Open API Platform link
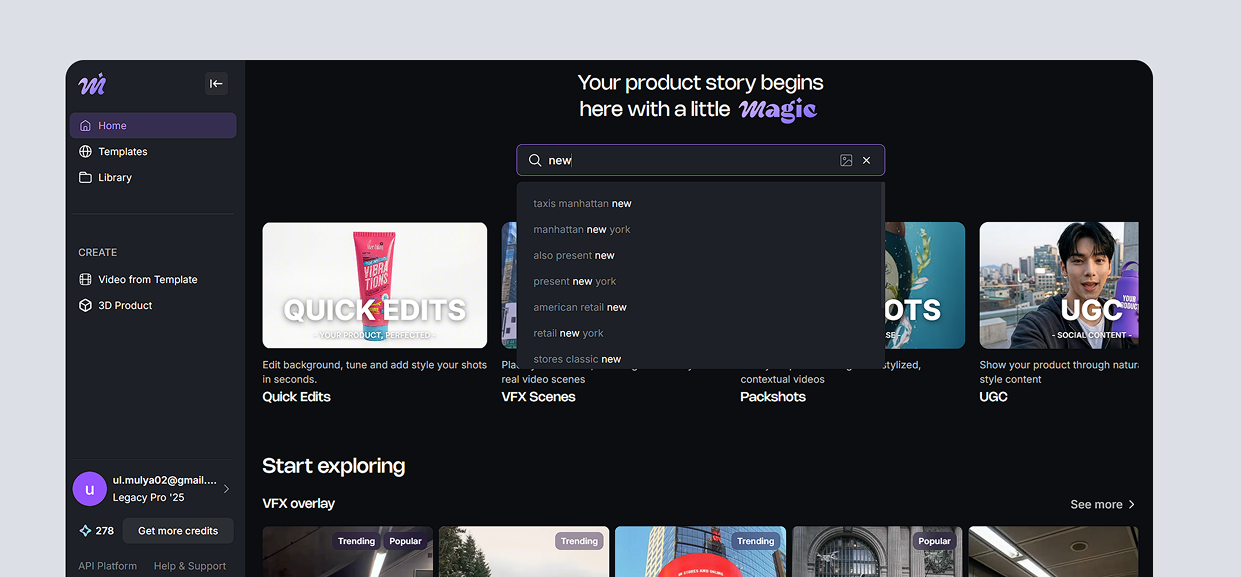 pos(108,566)
